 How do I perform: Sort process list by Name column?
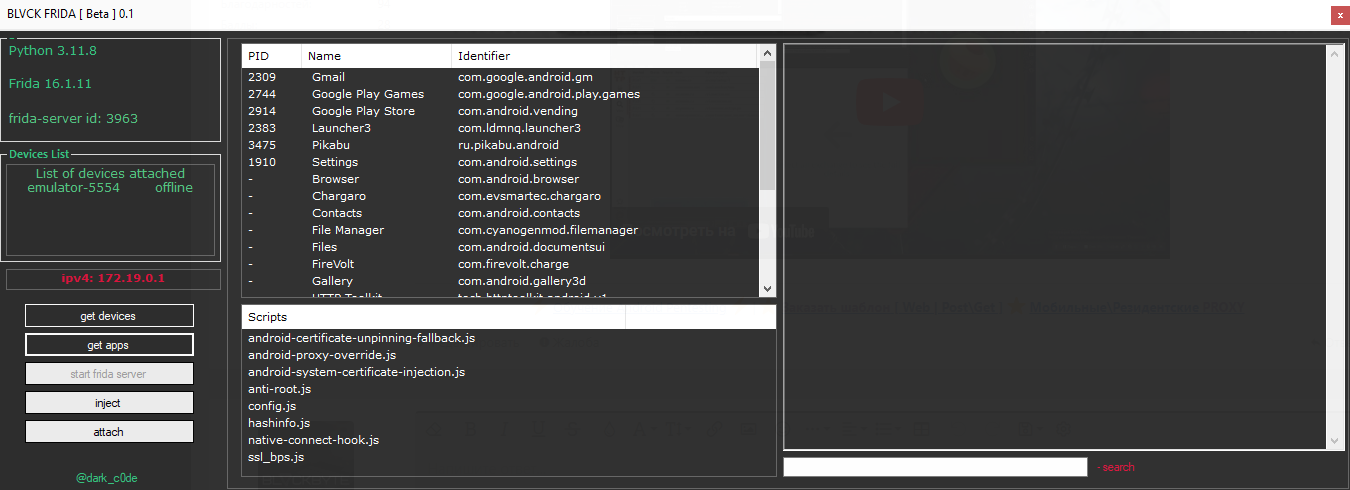coord(376,56)
